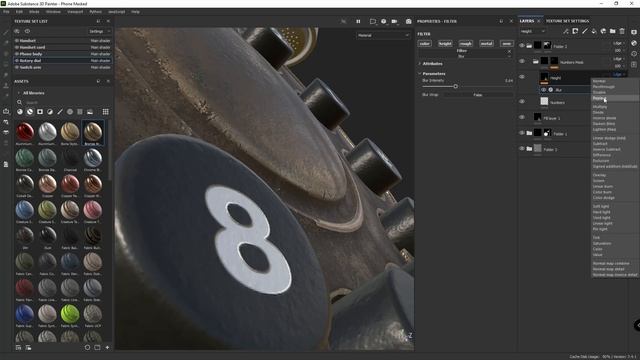Viewport: 640px width, 360px height.
Task: Select the Phone body texture set
Action: (x=63, y=54)
